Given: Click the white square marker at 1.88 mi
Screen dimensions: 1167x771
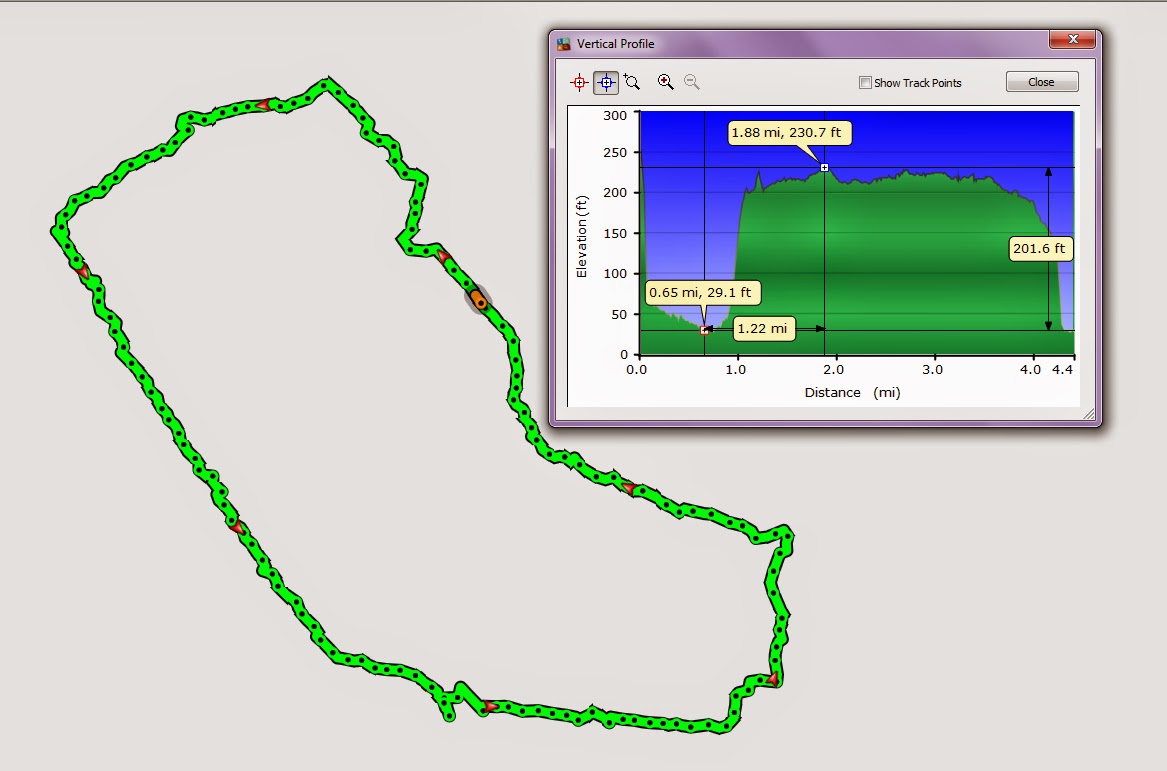Looking at the screenshot, I should [824, 167].
